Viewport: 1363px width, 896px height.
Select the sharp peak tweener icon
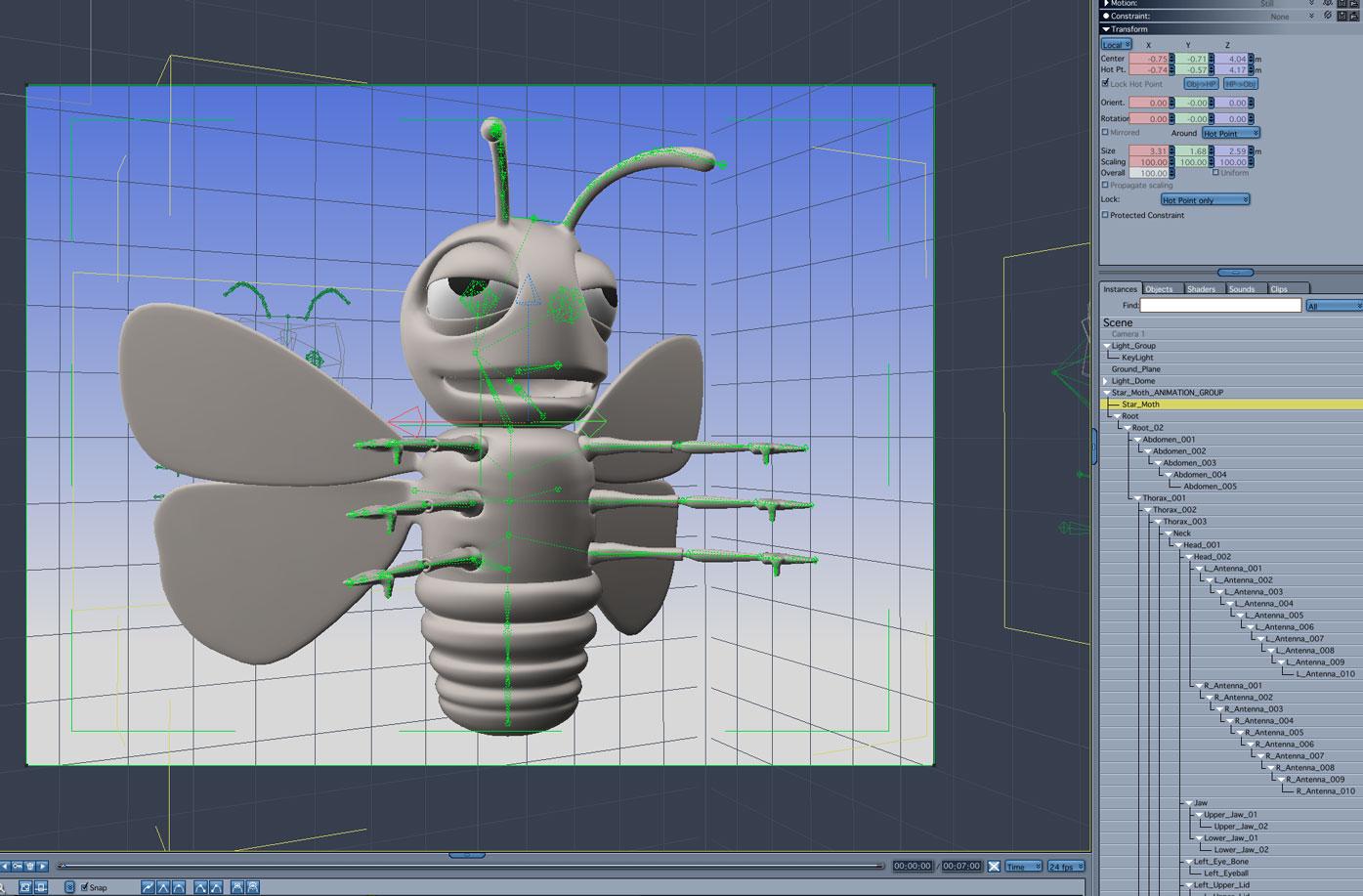163,887
